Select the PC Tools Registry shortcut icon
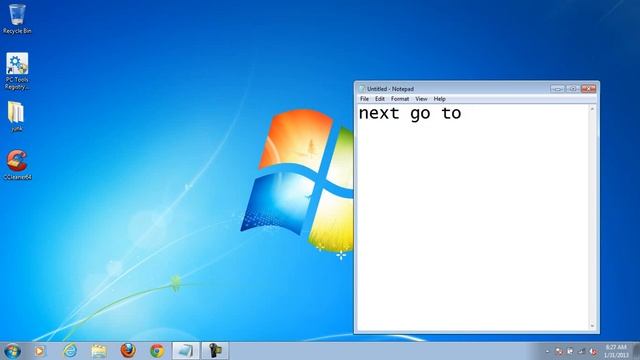This screenshot has height=360, width=640. (17, 71)
